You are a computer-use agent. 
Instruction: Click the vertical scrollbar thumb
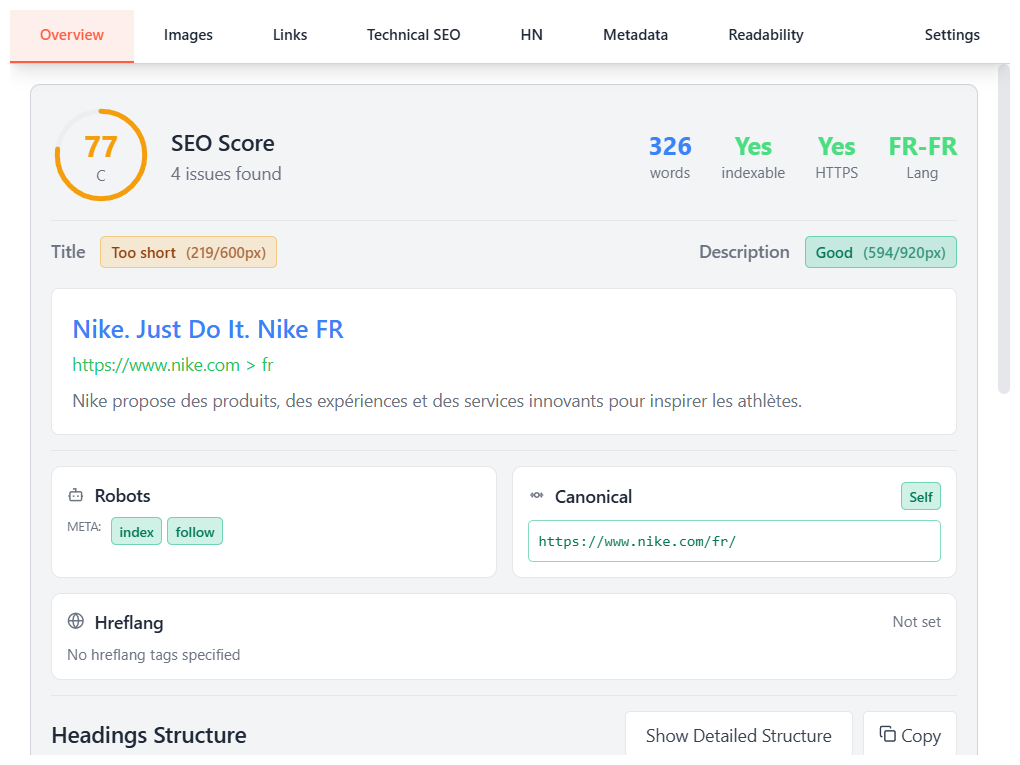(x=1004, y=228)
